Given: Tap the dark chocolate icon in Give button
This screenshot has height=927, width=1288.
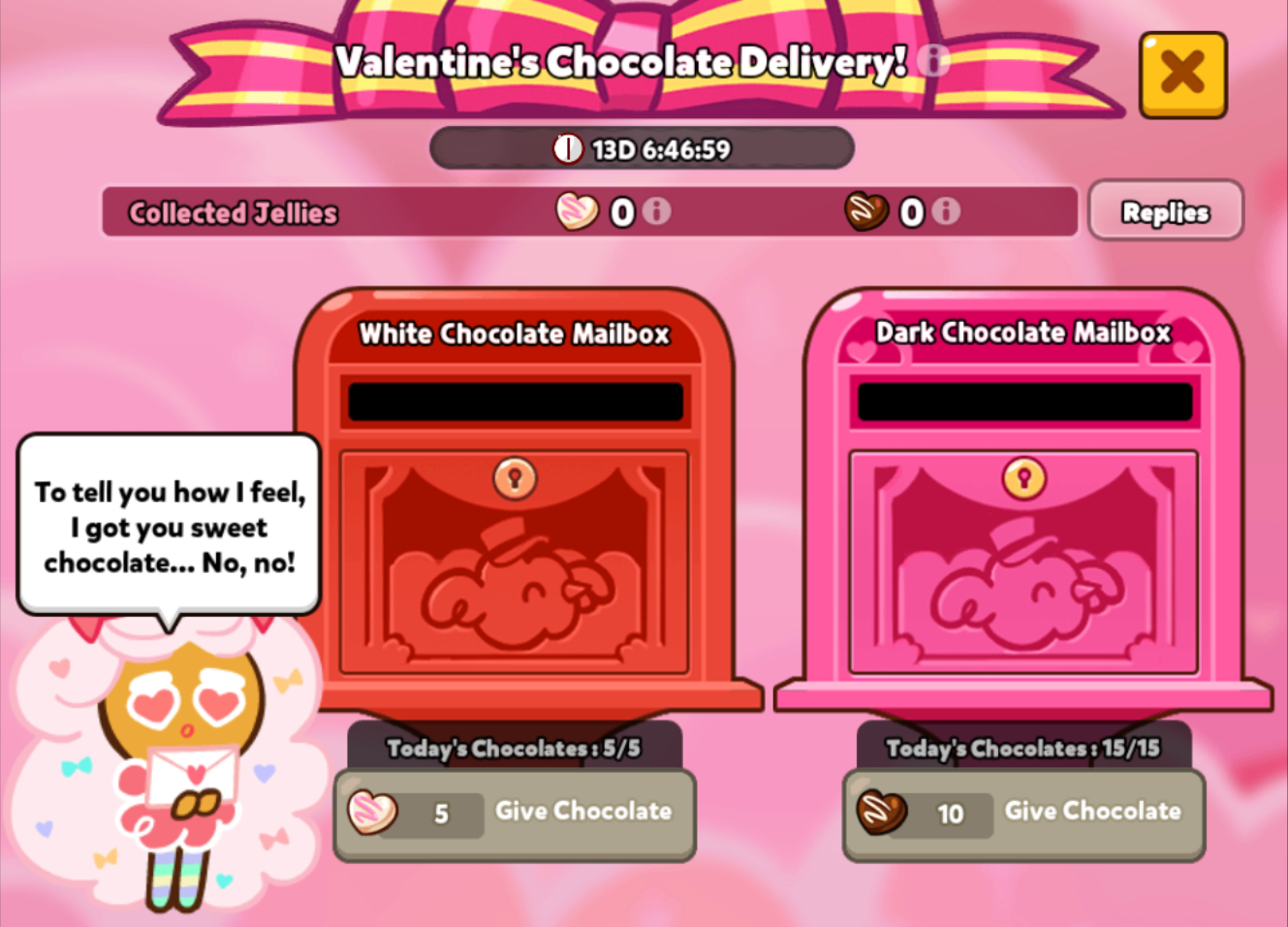Looking at the screenshot, I should coord(882,813).
